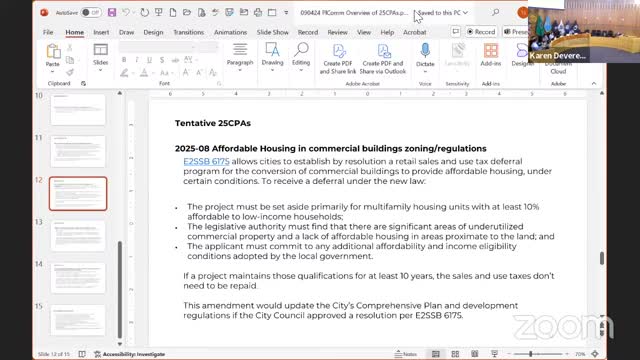640x360 pixels.
Task: Click the Format Painter brush icon
Action: (70, 72)
